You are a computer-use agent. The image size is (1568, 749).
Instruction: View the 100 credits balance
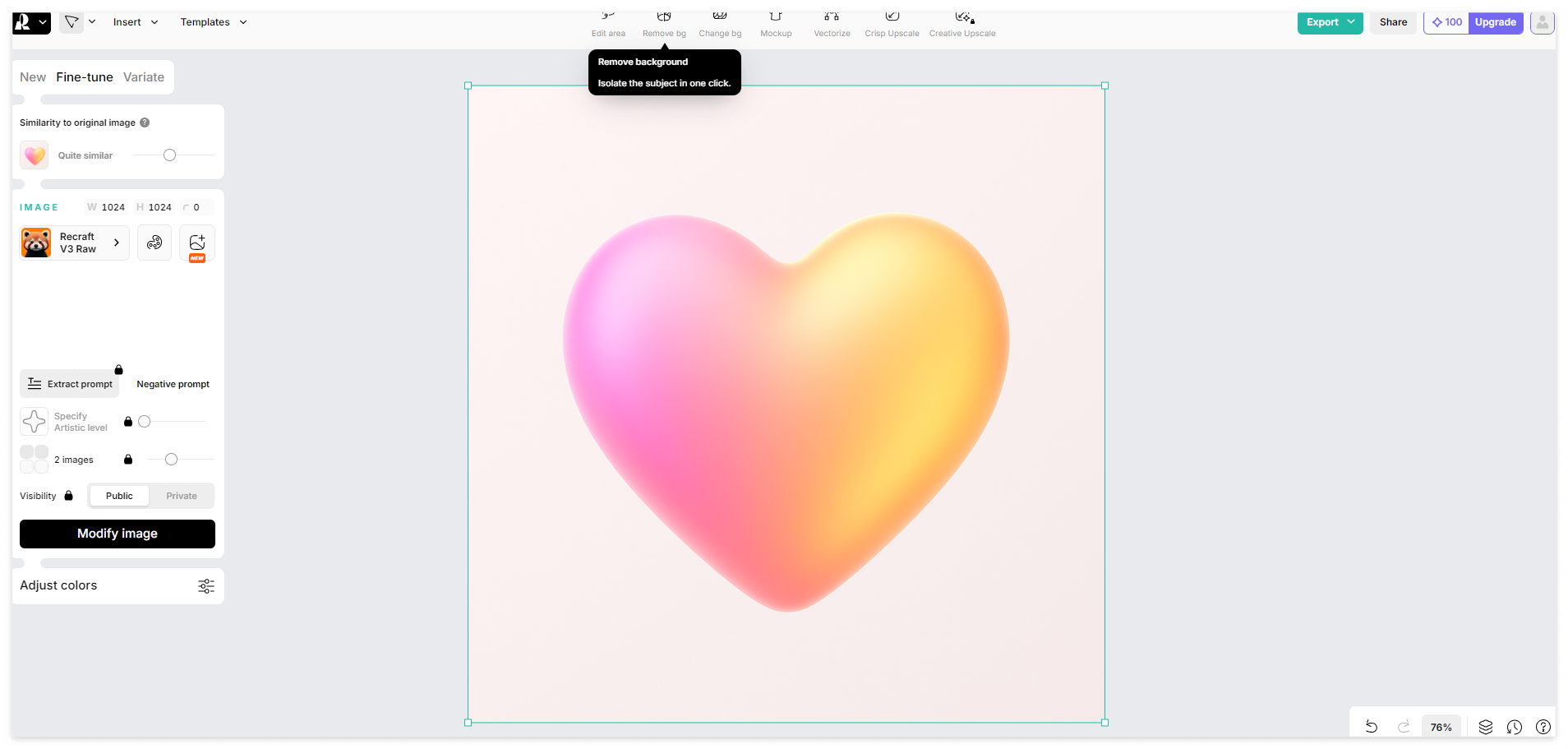point(1447,22)
